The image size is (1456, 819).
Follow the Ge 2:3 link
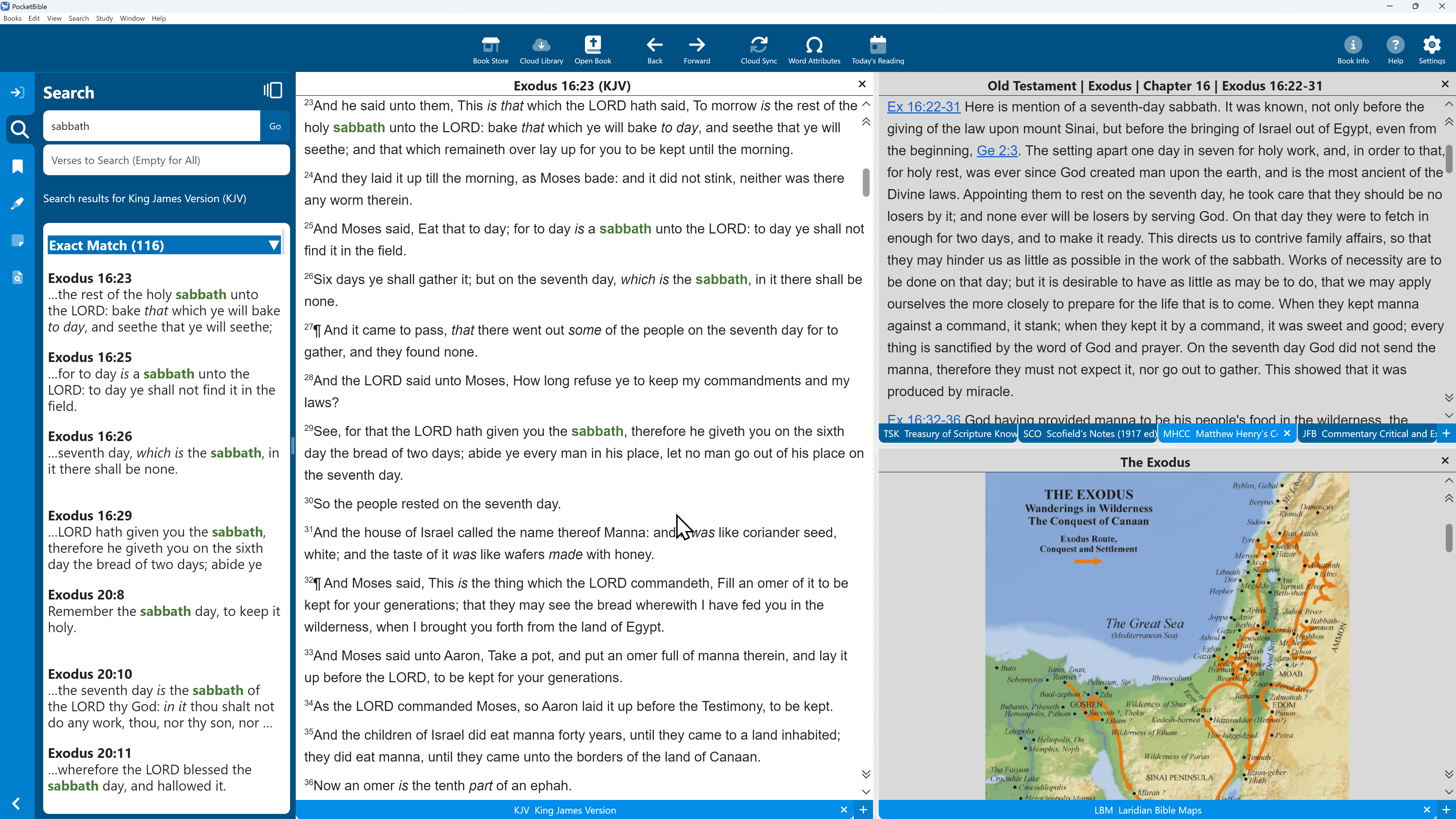click(x=996, y=150)
